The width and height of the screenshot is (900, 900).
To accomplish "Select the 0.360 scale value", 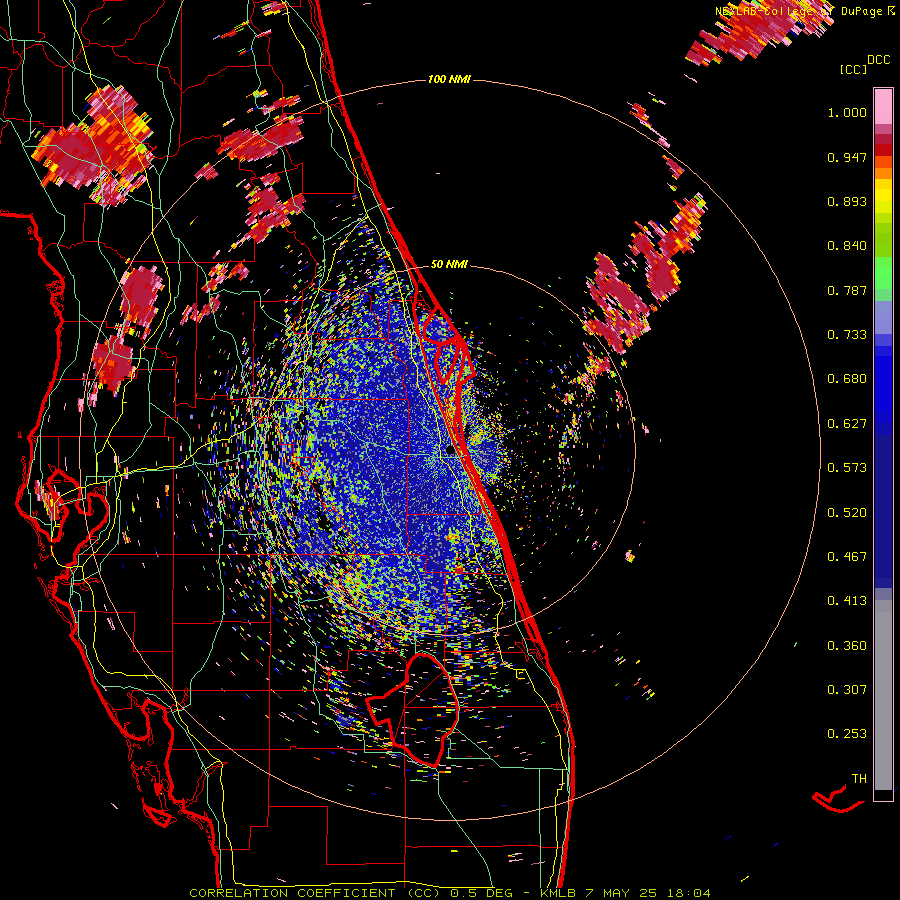I will 847,646.
